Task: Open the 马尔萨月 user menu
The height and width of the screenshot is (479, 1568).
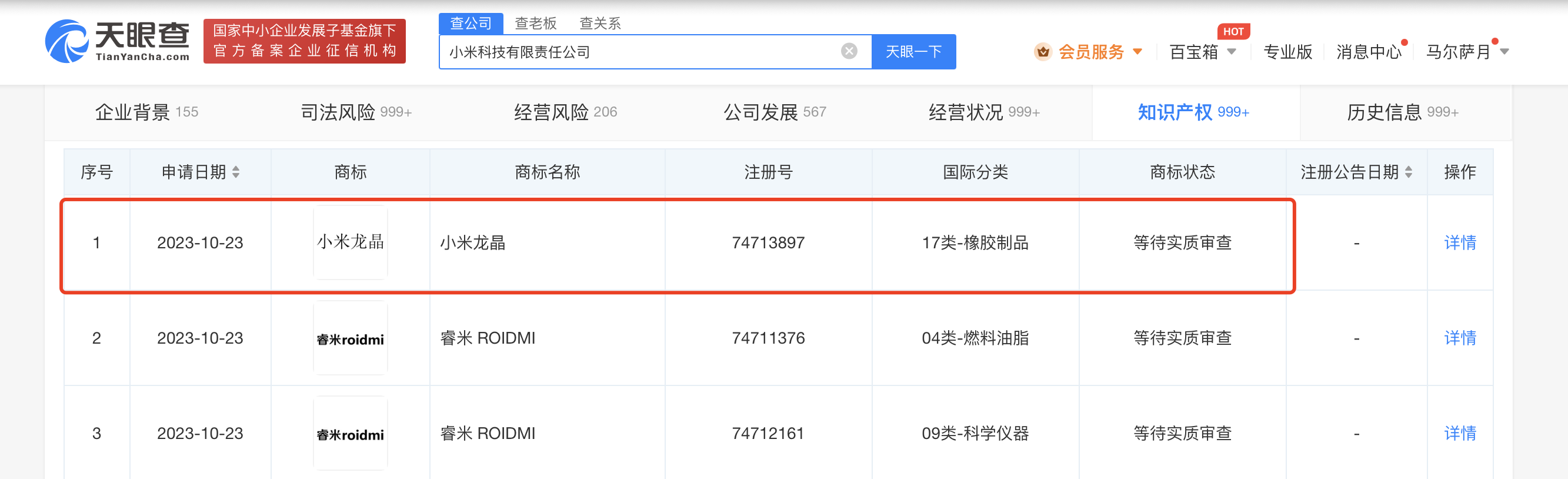Action: click(1504, 52)
